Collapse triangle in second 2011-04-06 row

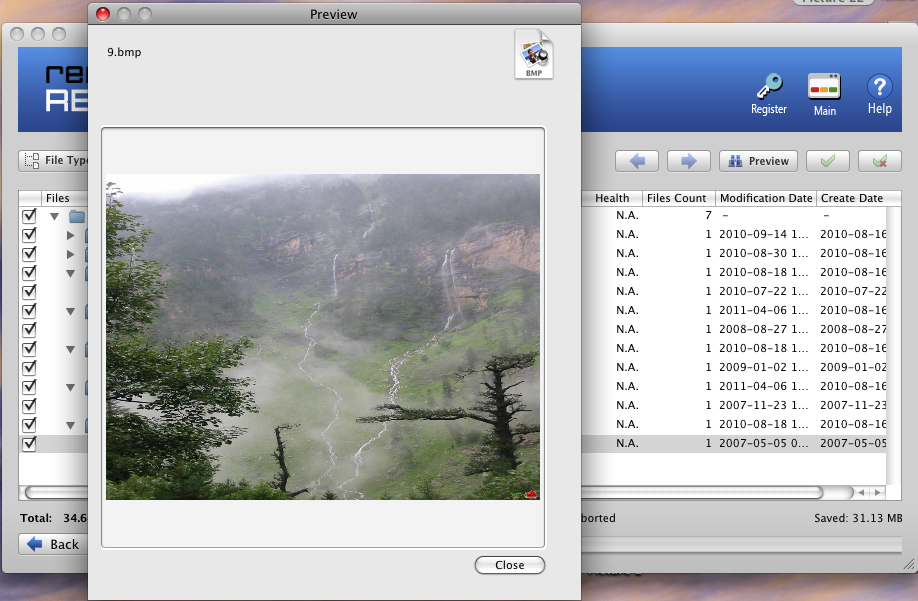[70, 387]
